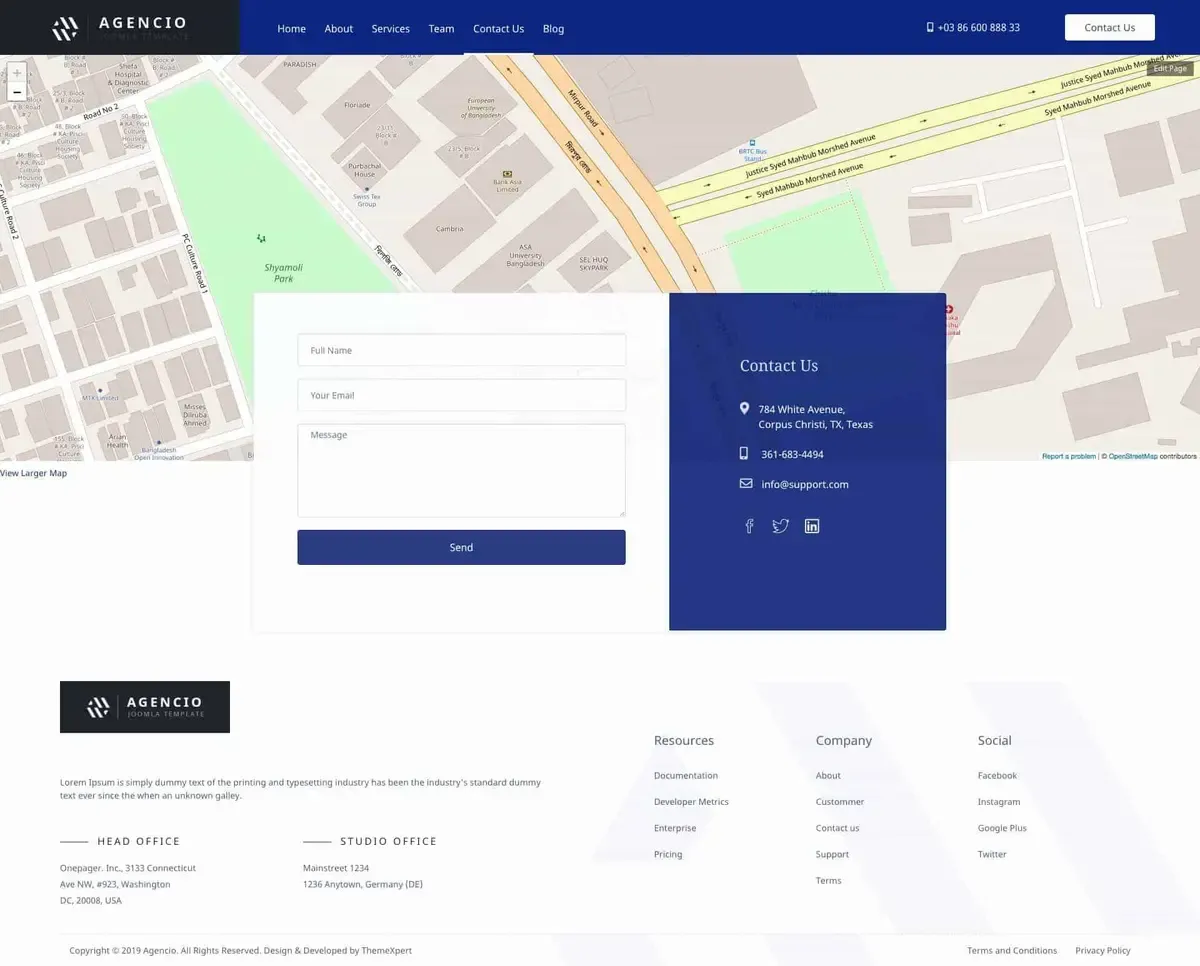Click the phone icon beside header number
Image resolution: width=1200 pixels, height=966 pixels.
[x=930, y=28]
